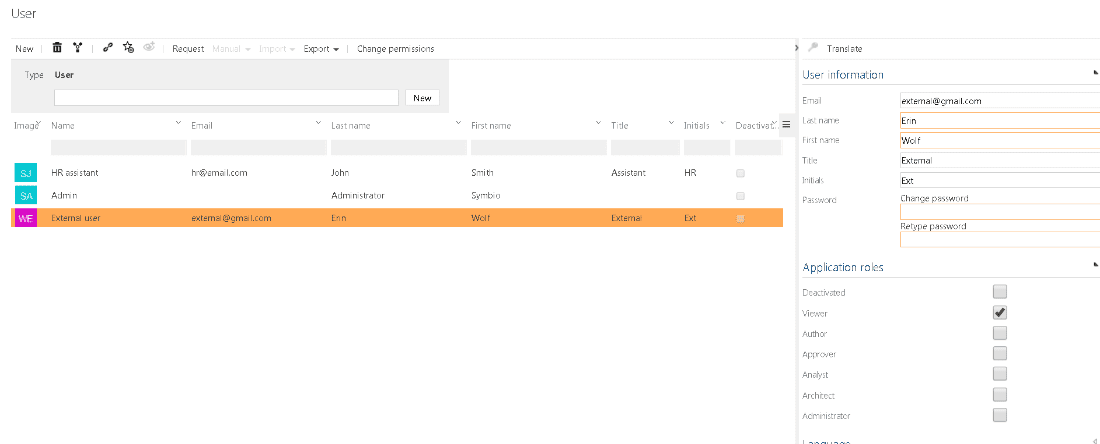The image size is (1100, 444).
Task: Click the SA avatar of Admin
Action: coord(25,196)
